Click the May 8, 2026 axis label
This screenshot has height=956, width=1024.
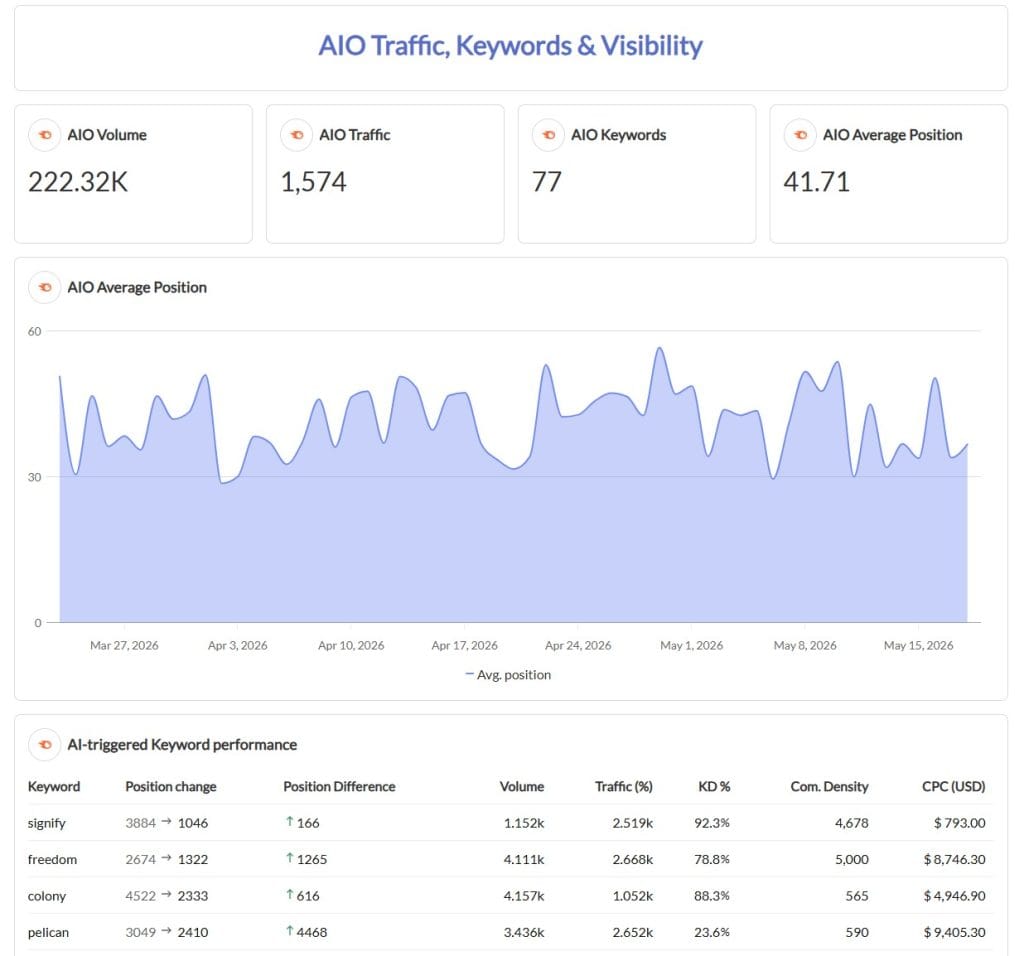(805, 645)
